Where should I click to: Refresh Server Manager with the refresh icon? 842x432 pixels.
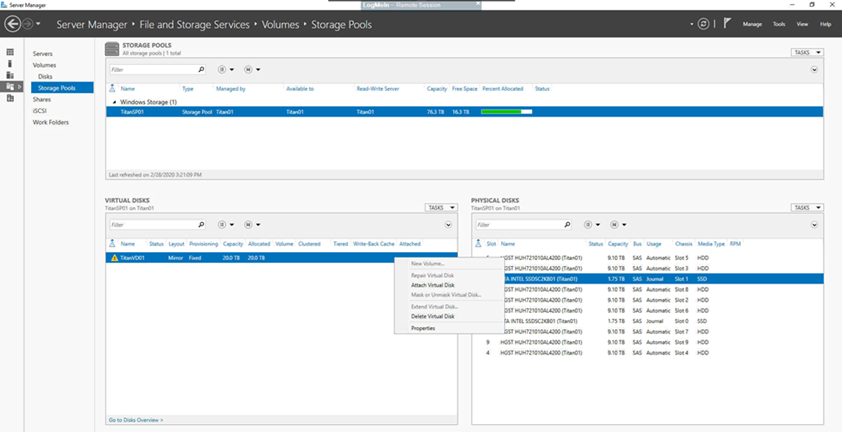(x=703, y=24)
